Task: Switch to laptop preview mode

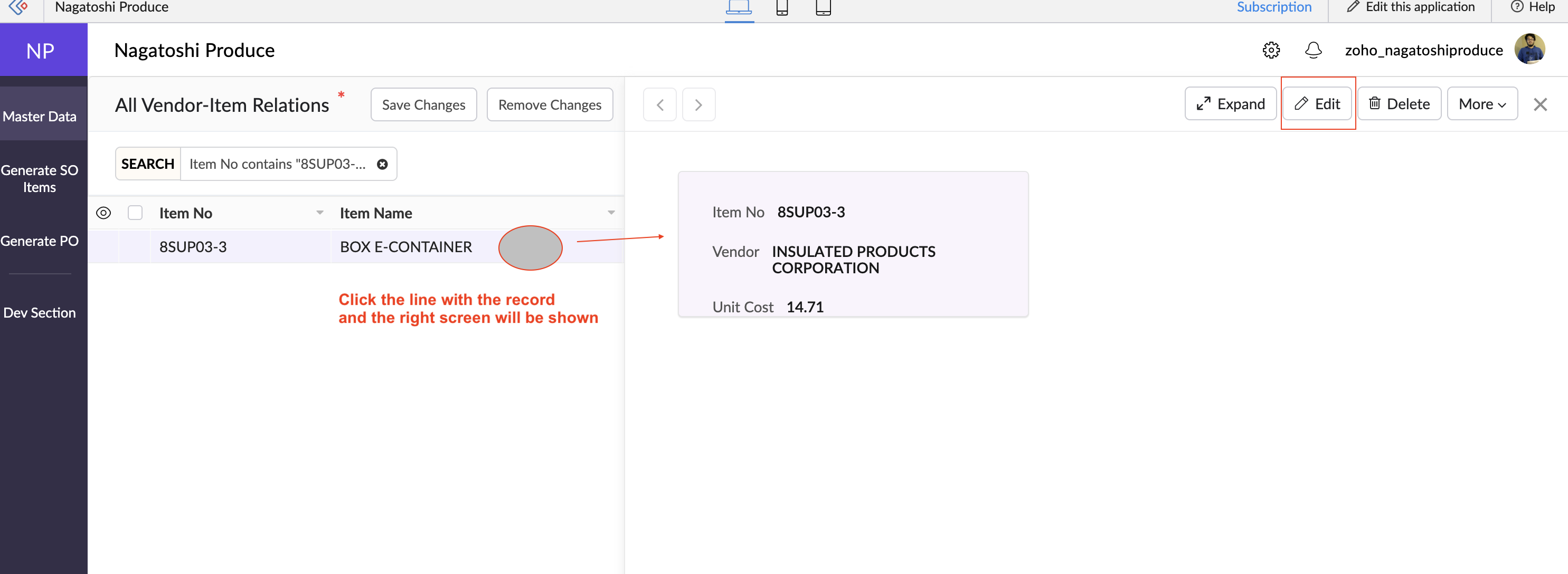Action: 739,7
